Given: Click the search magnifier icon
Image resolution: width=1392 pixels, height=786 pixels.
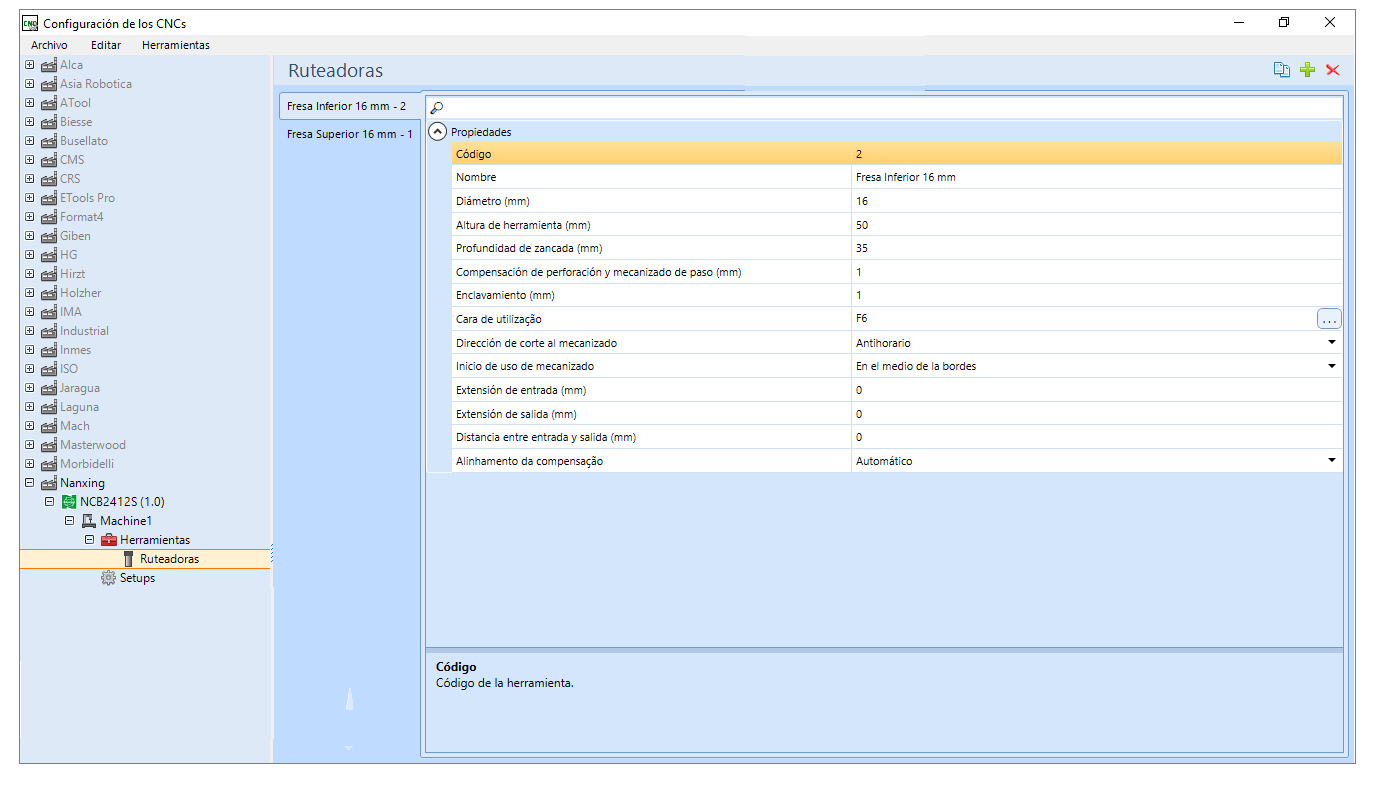Looking at the screenshot, I should pyautogui.click(x=437, y=108).
